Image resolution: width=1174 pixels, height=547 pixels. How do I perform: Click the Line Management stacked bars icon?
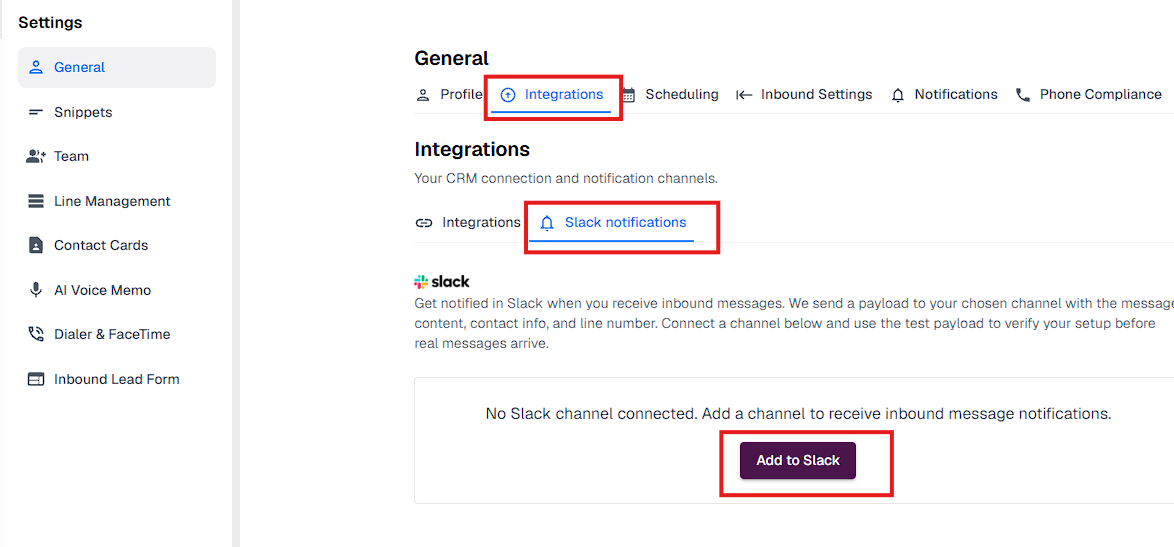tap(35, 201)
